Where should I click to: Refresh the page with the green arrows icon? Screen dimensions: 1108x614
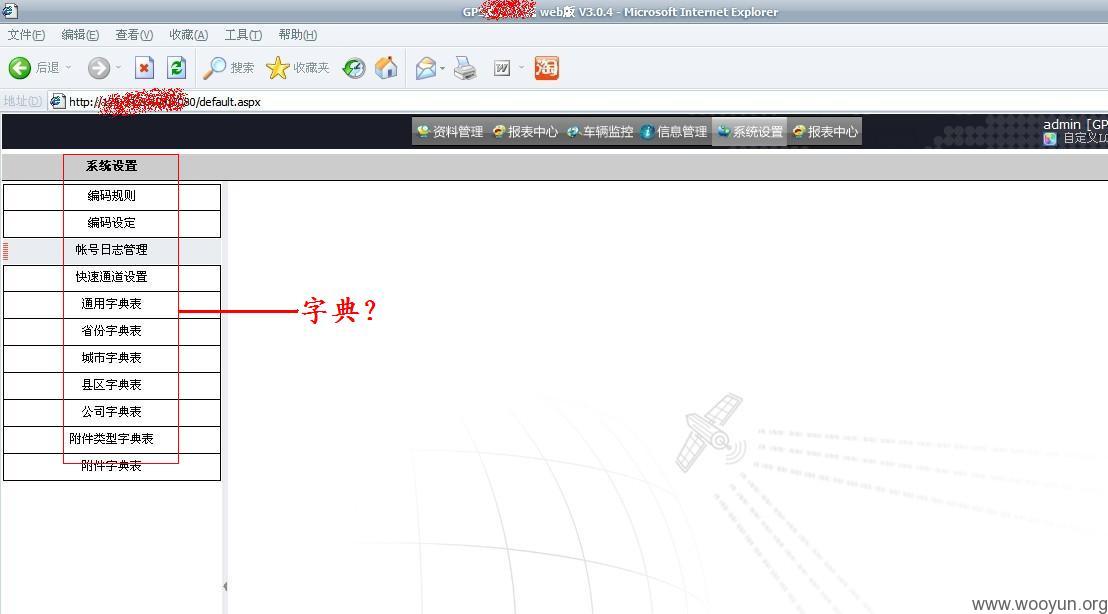click(x=176, y=68)
